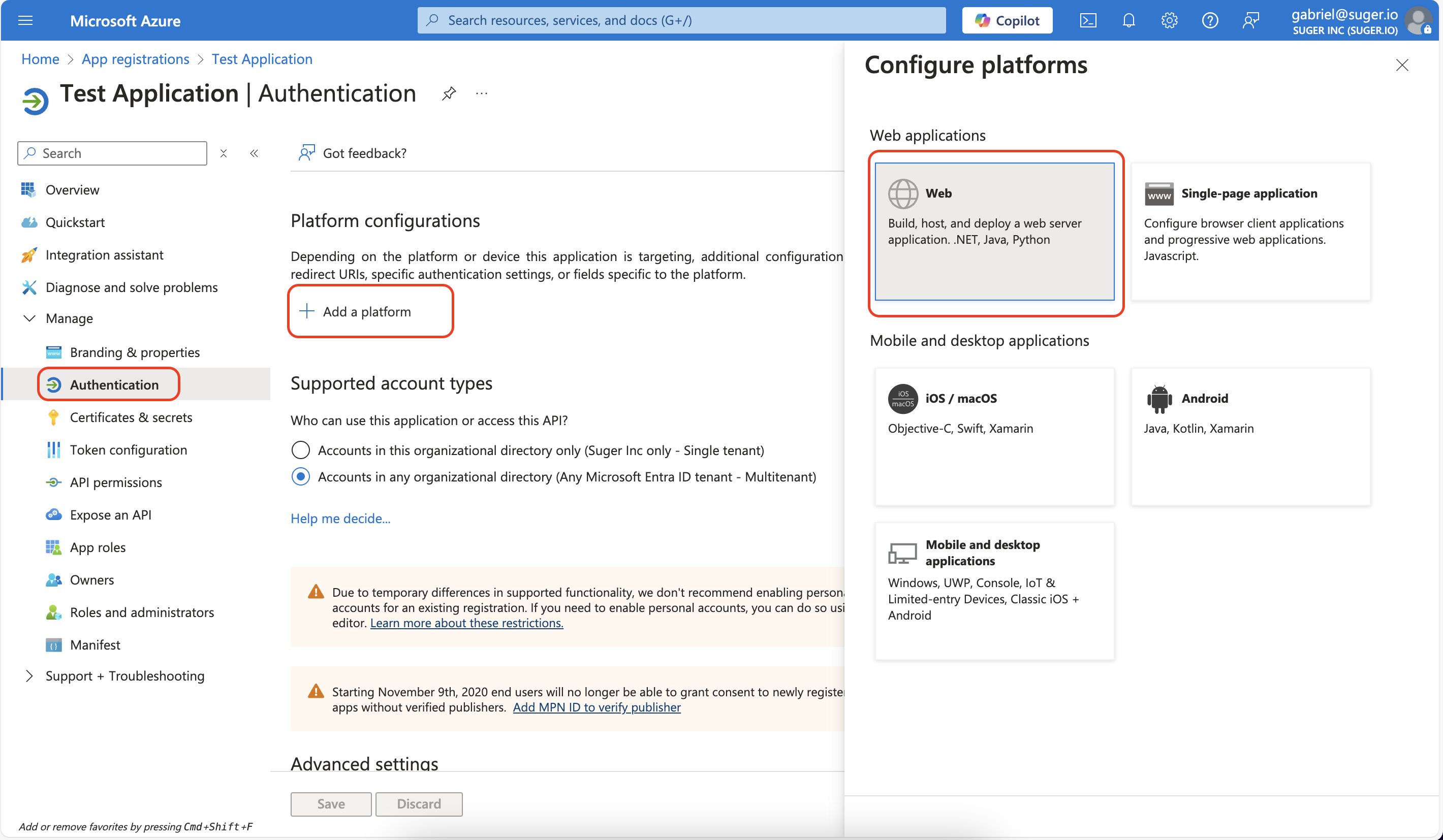This screenshot has height=840, width=1443.
Task: Open the Help question mark menu
Action: [1209, 21]
